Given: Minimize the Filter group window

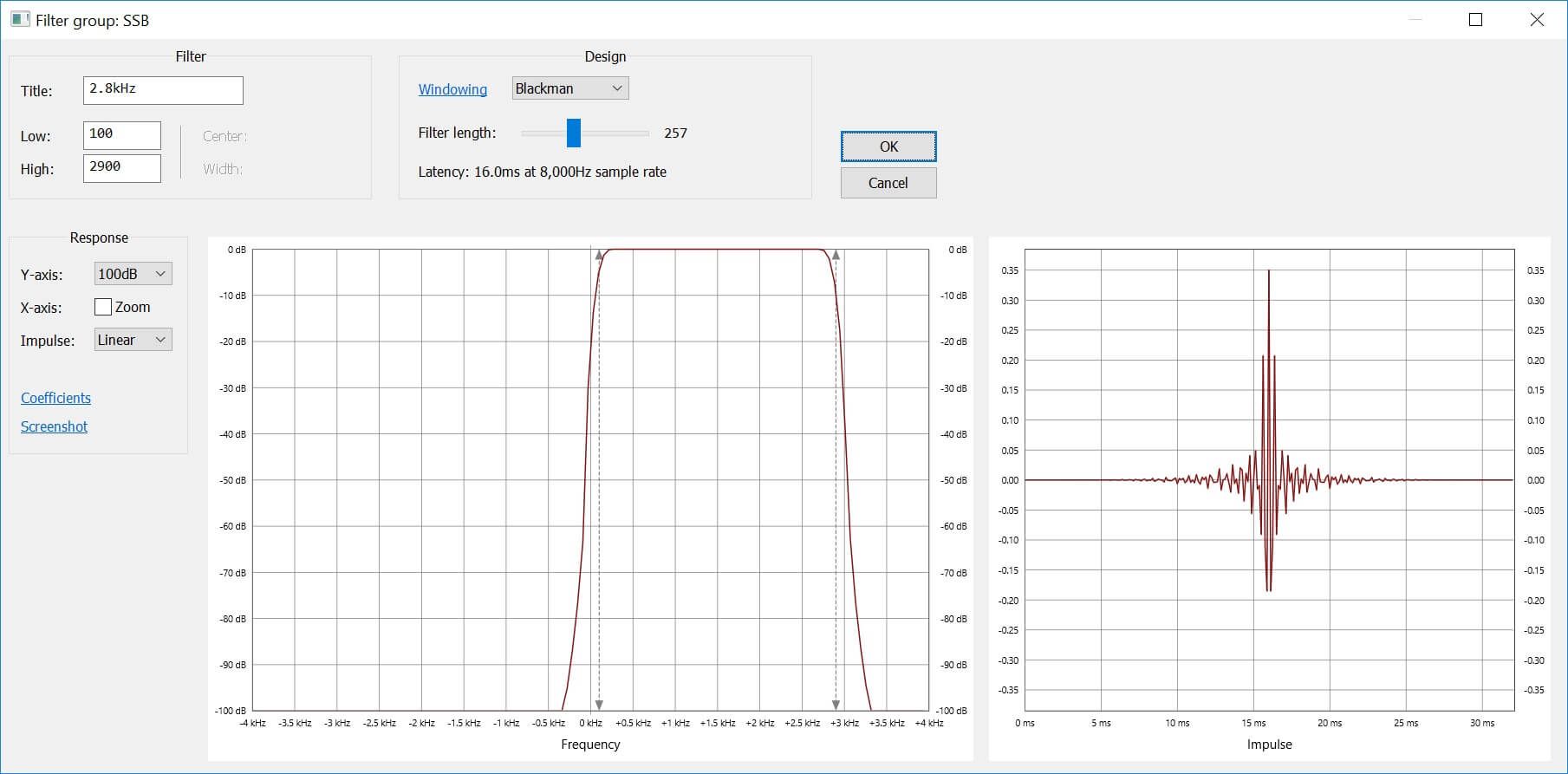Looking at the screenshot, I should [1415, 20].
